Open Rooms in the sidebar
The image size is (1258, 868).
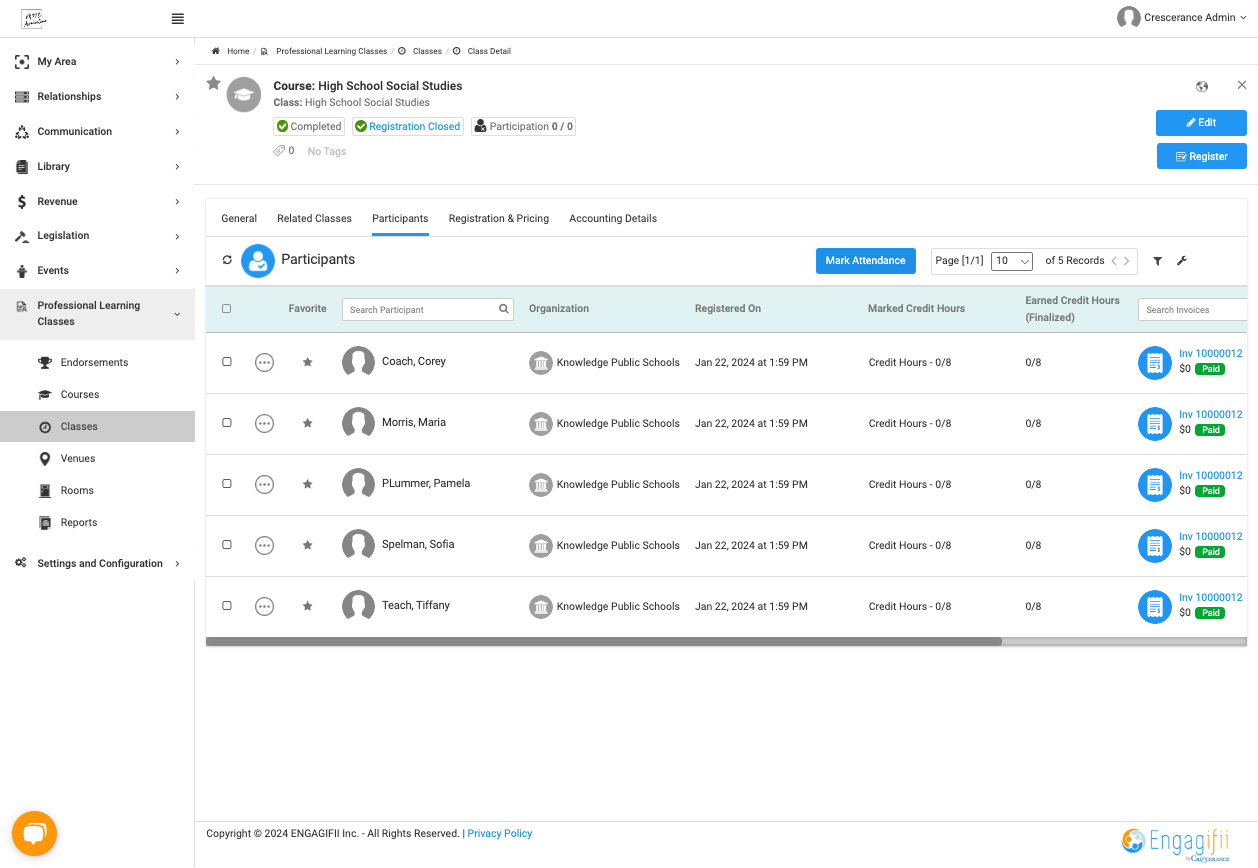click(77, 491)
